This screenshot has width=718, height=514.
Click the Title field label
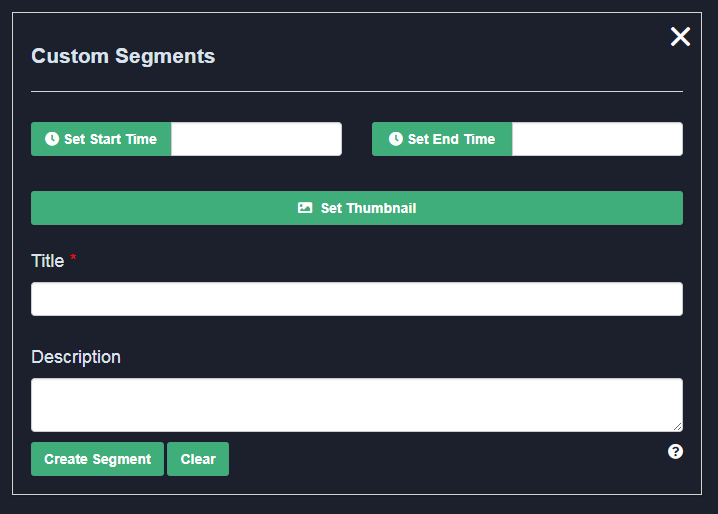tap(47, 261)
